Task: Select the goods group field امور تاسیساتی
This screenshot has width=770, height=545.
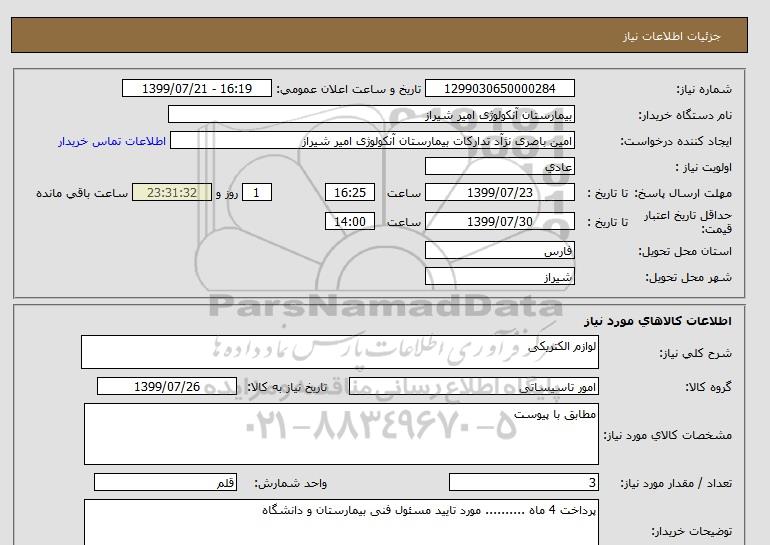Action: pos(473,386)
